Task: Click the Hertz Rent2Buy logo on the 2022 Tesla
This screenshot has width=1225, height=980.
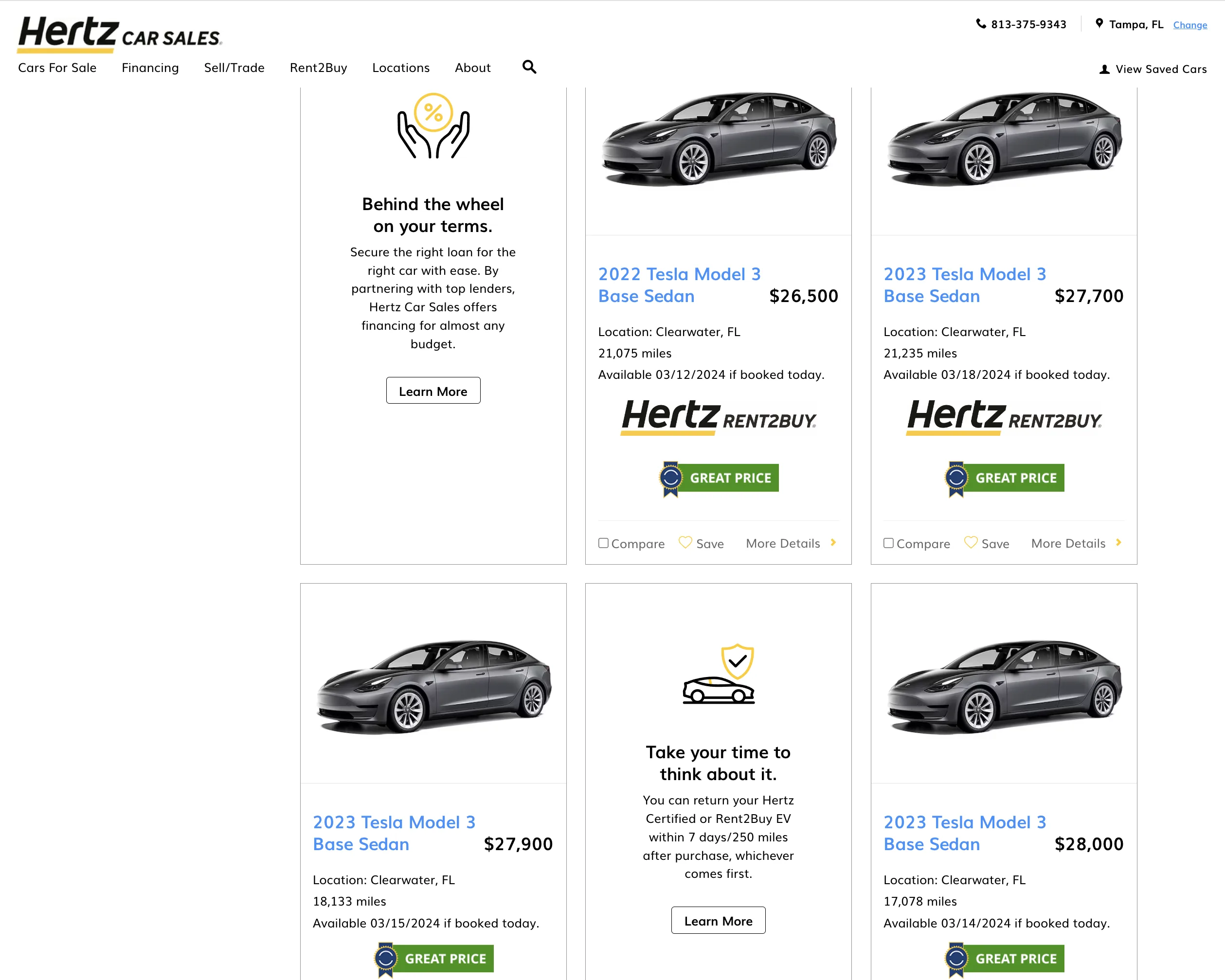Action: [x=719, y=418]
